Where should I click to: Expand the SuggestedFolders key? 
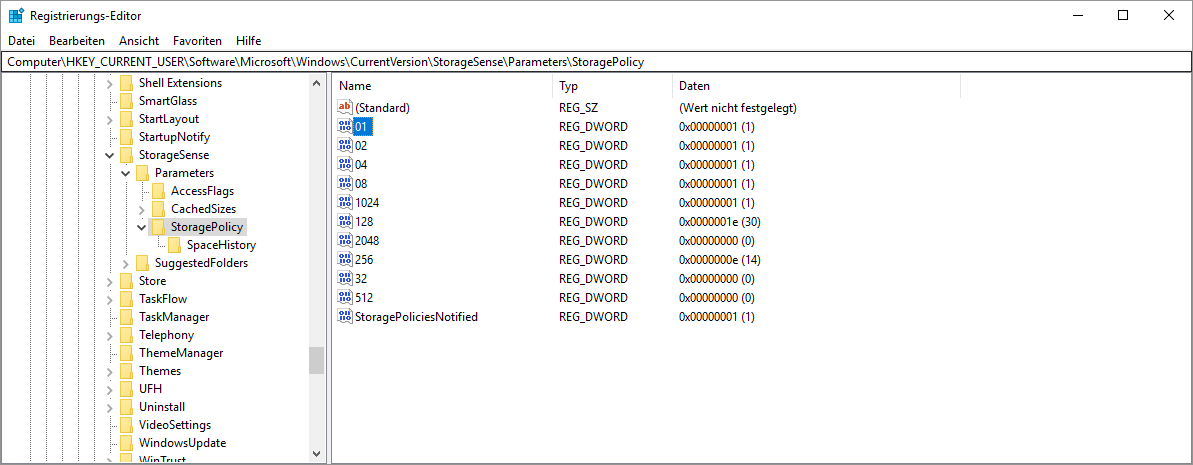(x=126, y=263)
